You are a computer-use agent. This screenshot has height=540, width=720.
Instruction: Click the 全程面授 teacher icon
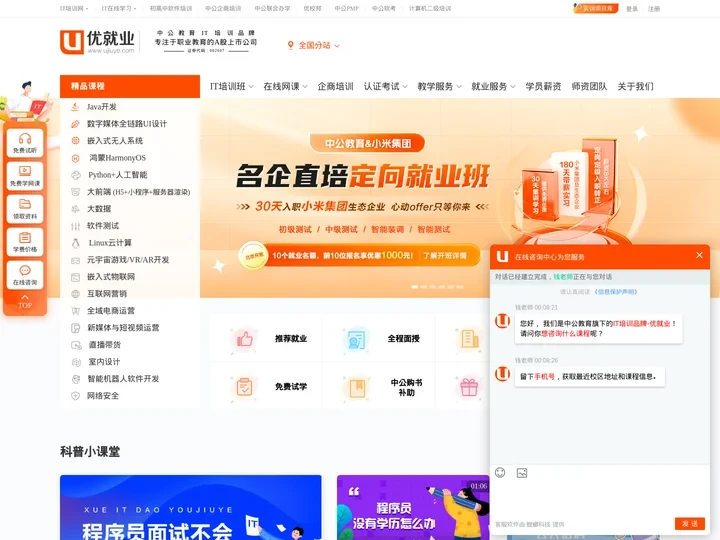(356, 339)
